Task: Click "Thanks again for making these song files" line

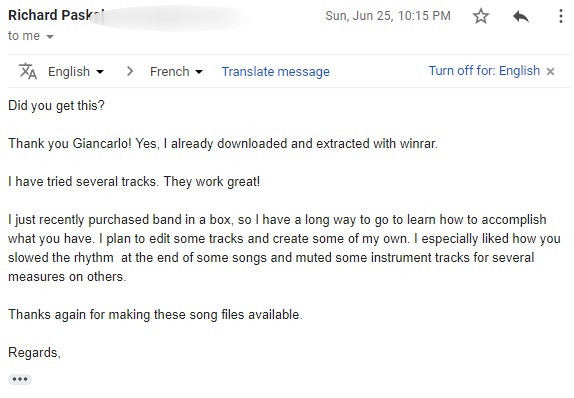Action: 155,315
